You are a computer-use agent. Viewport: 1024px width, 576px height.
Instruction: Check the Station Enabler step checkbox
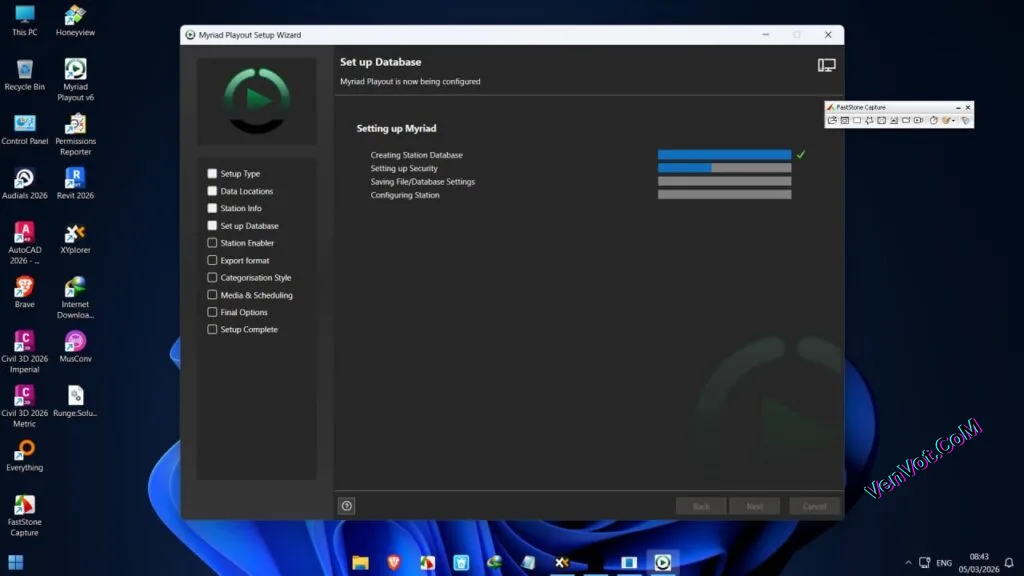(211, 242)
